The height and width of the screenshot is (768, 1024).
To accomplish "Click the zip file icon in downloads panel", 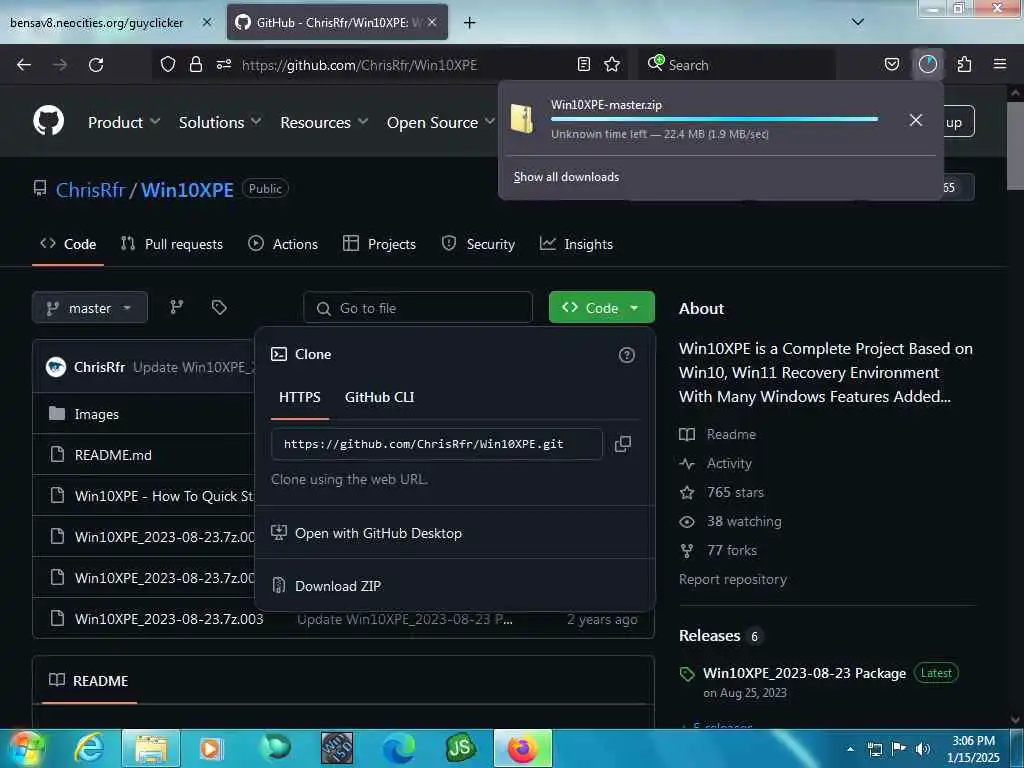I will point(522,119).
